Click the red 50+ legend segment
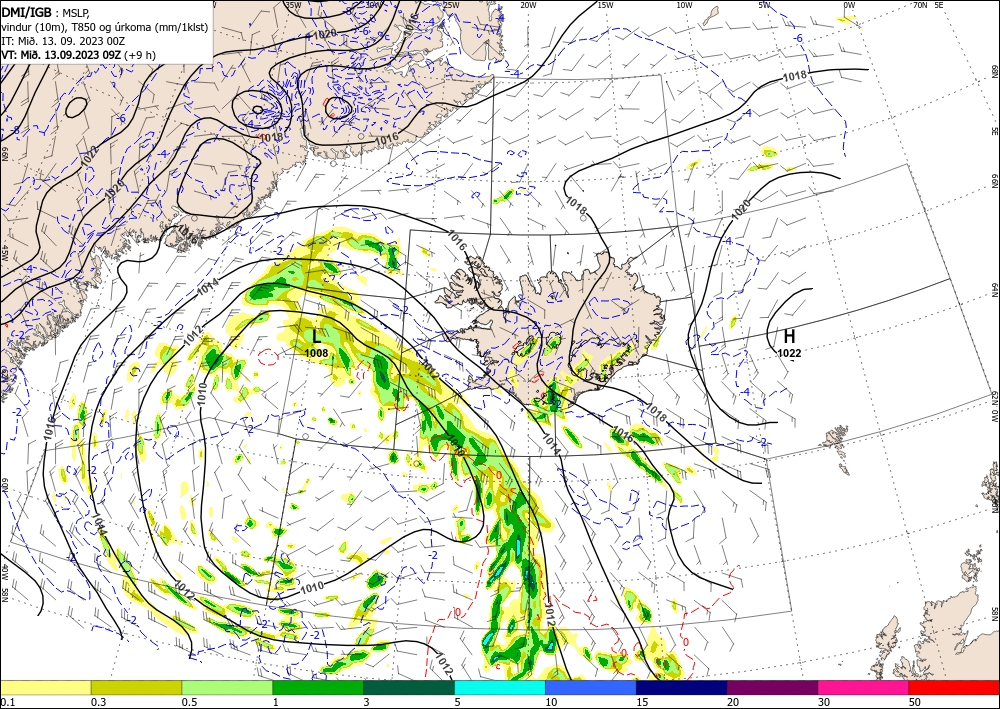Image resolution: width=1000 pixels, height=709 pixels. coord(954,687)
